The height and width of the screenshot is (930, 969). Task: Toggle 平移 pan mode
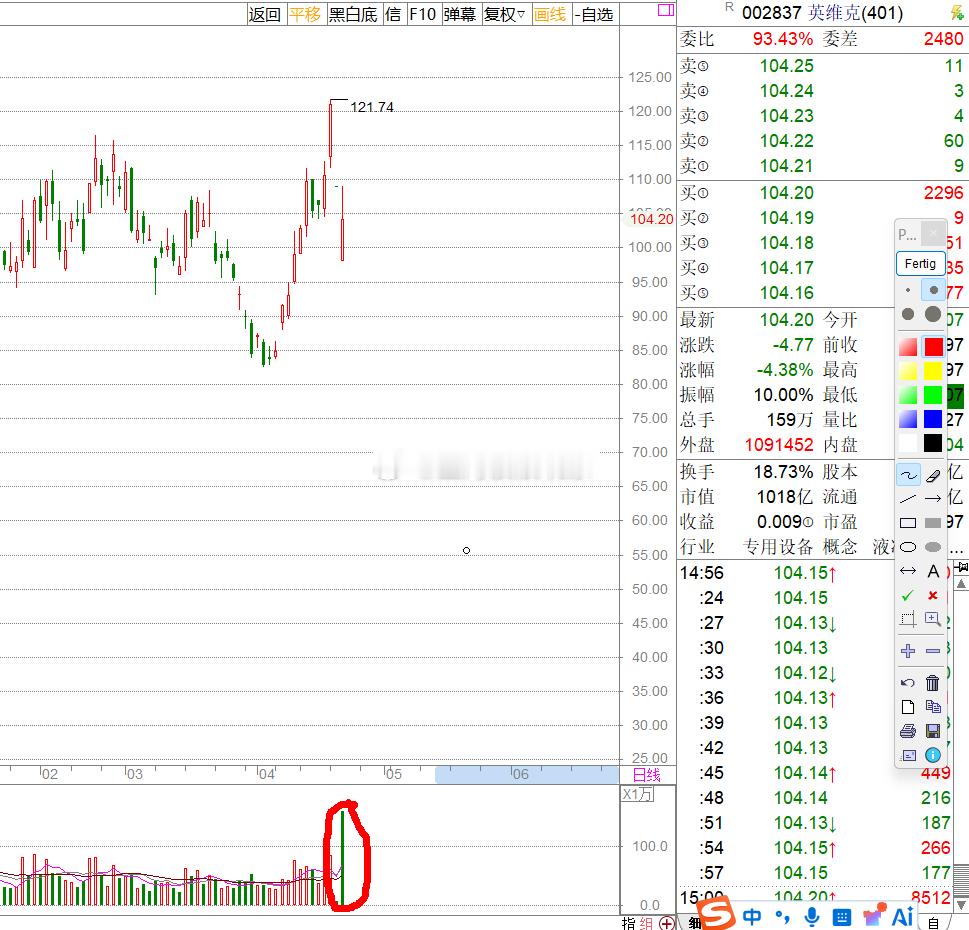coord(304,14)
